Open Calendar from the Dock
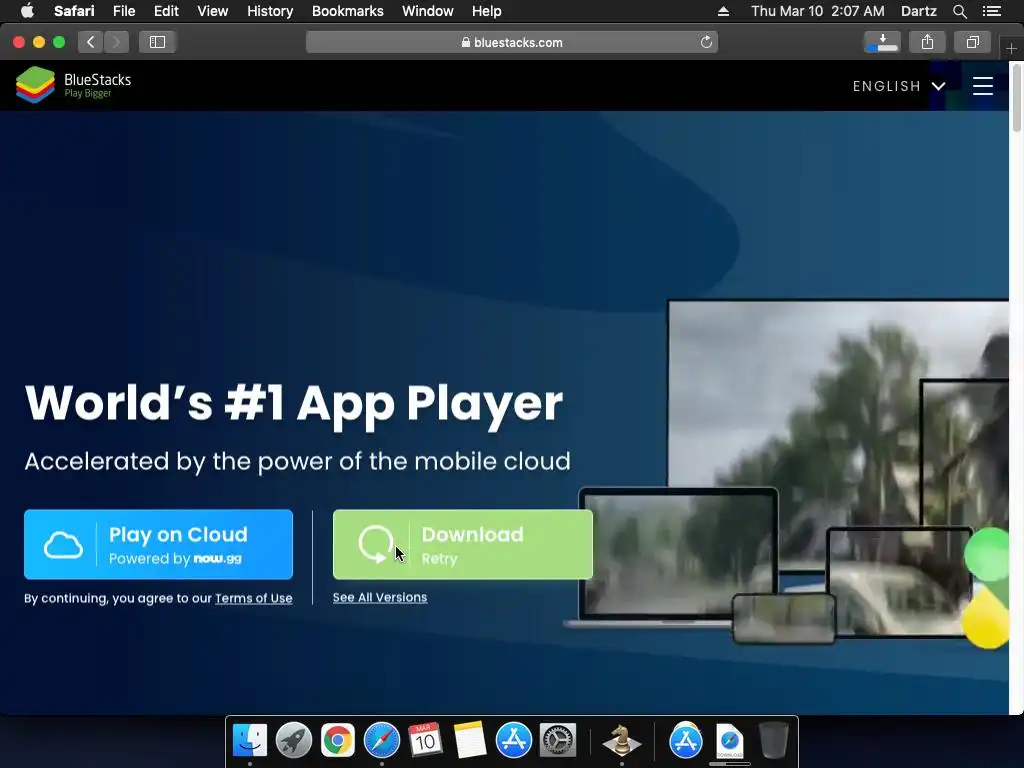Screen dimensions: 1024x768 click(x=425, y=740)
